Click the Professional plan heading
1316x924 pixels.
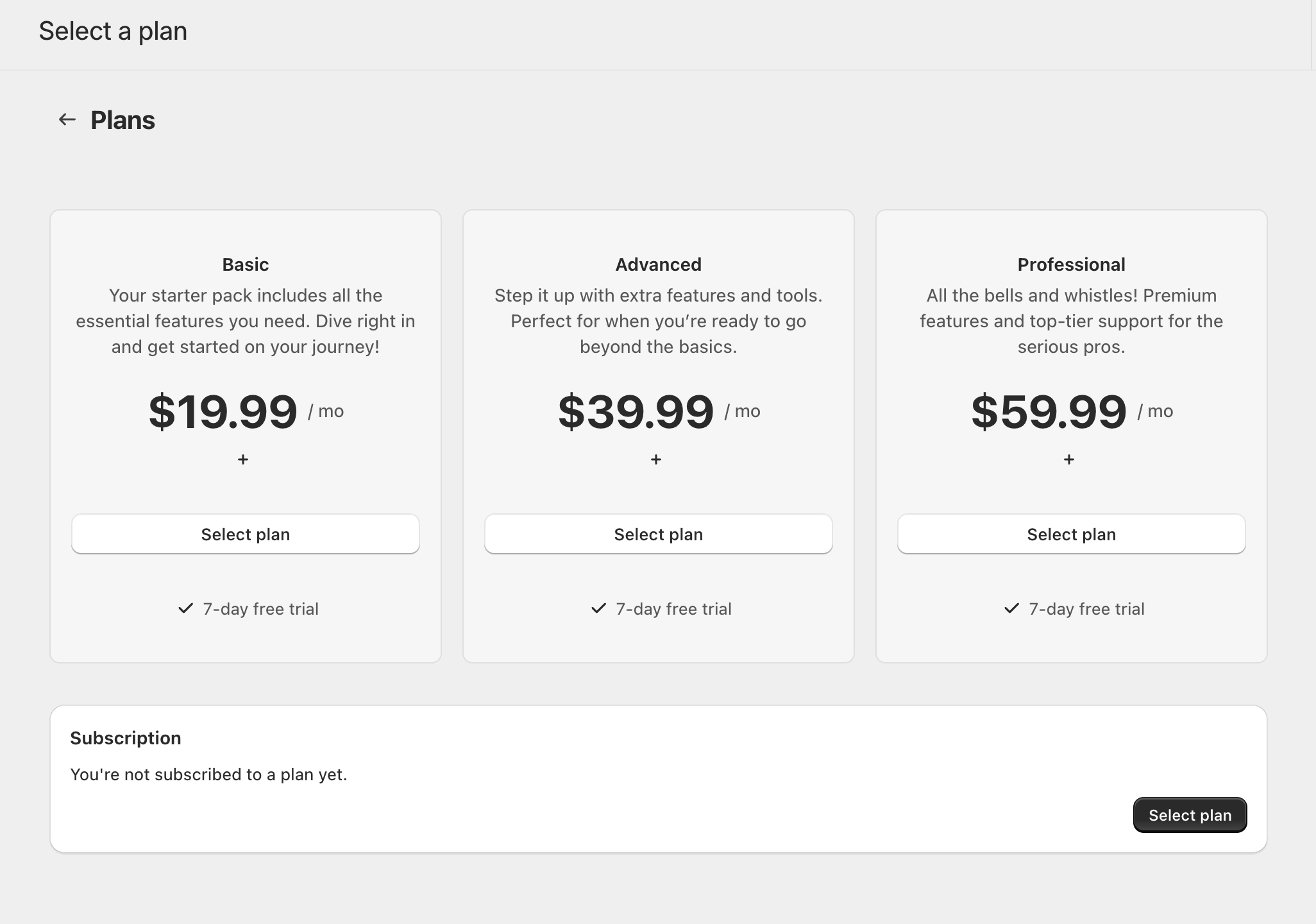pos(1071,264)
